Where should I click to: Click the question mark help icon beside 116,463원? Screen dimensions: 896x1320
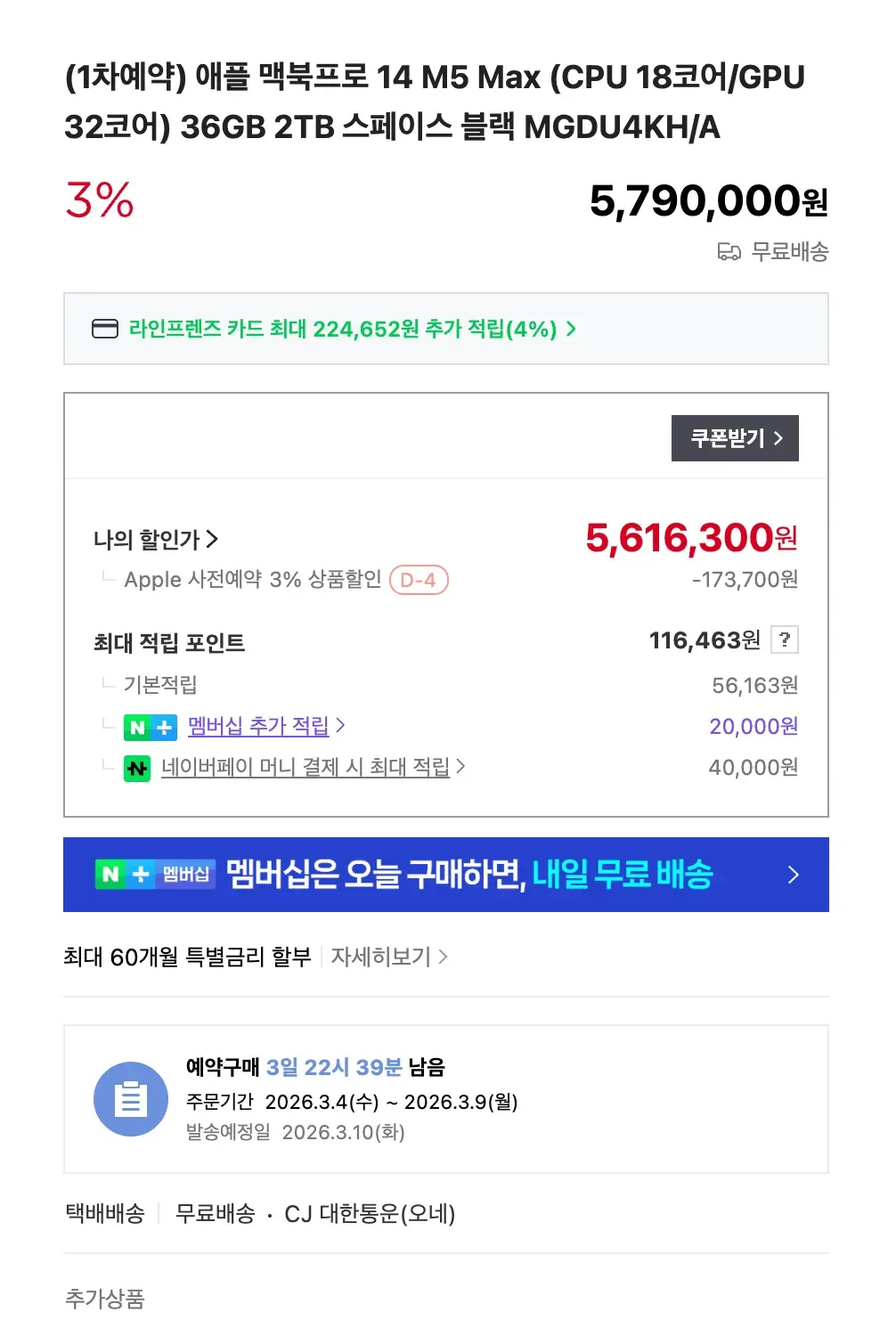pos(784,640)
